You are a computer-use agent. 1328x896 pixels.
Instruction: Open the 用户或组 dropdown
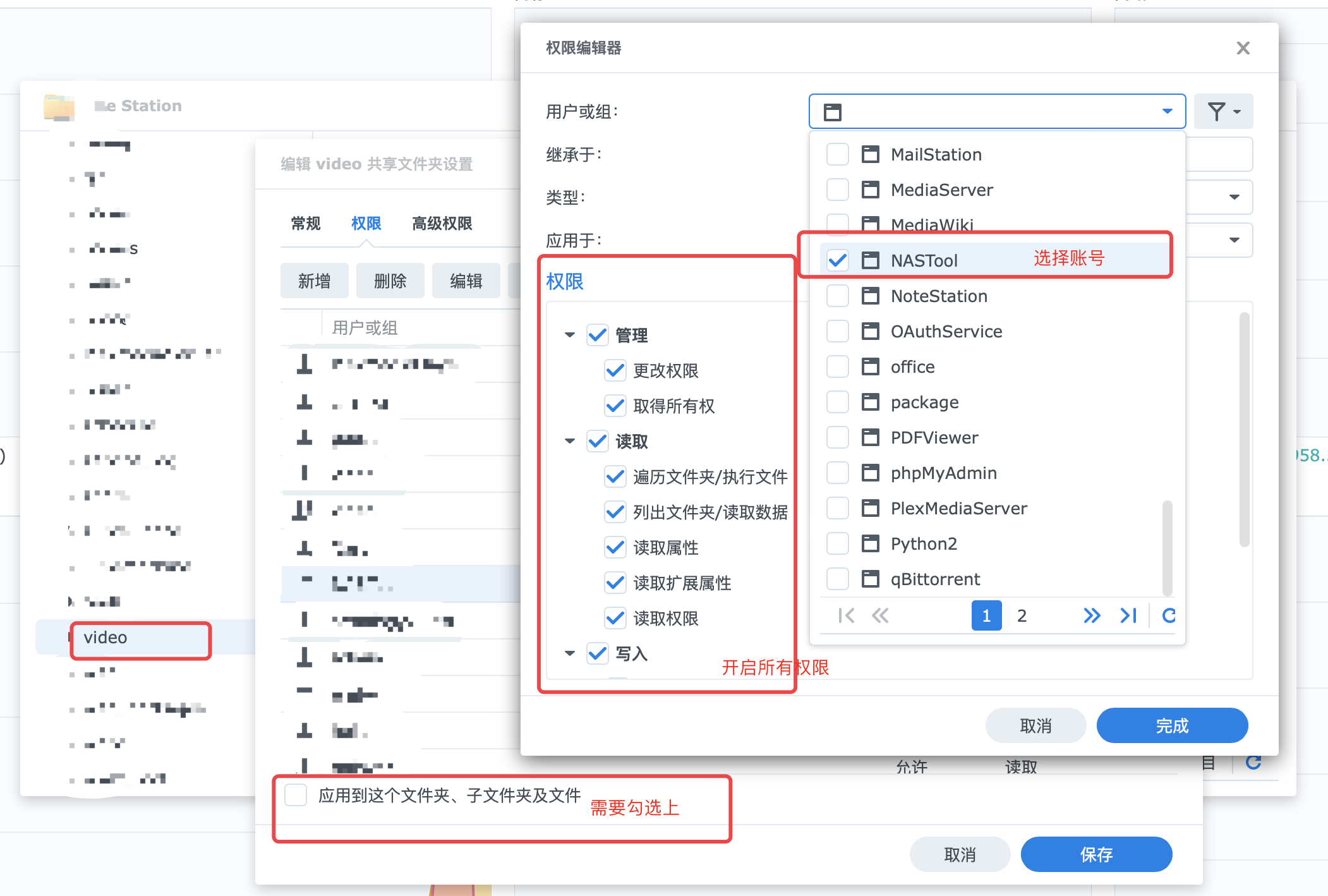1166,112
